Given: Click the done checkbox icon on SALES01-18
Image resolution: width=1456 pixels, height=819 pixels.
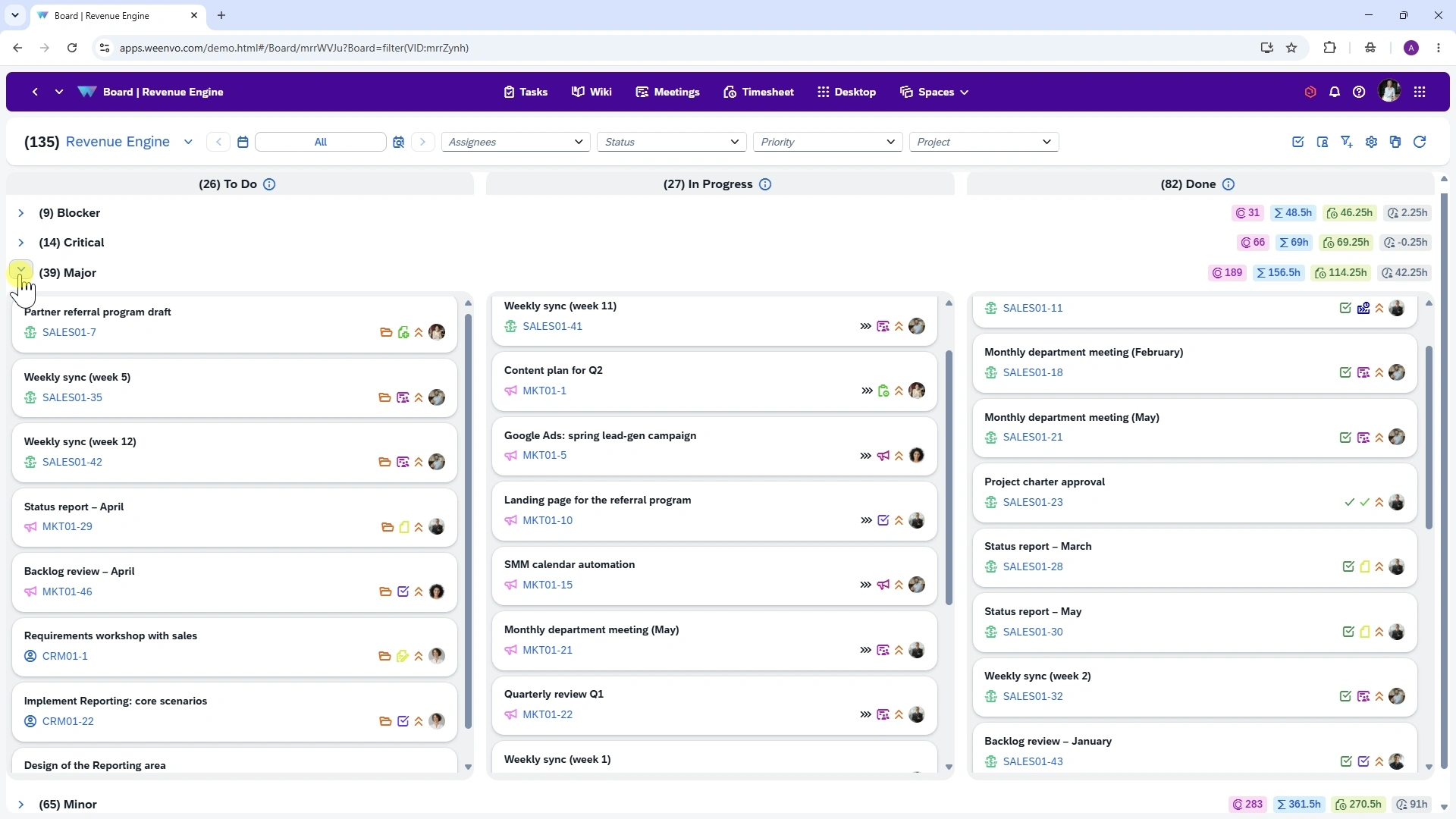Looking at the screenshot, I should point(1345,372).
